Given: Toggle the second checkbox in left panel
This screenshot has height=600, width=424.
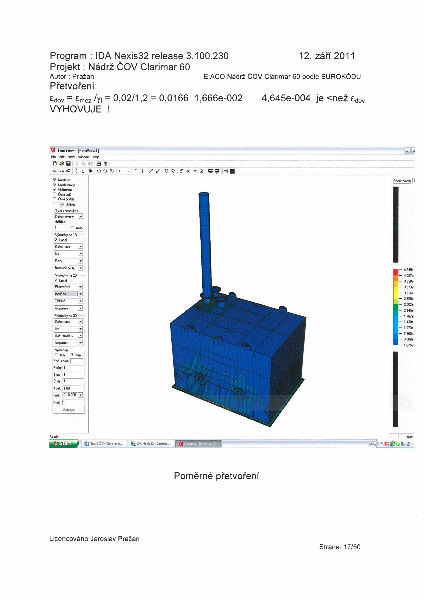Looking at the screenshot, I should (x=54, y=185).
